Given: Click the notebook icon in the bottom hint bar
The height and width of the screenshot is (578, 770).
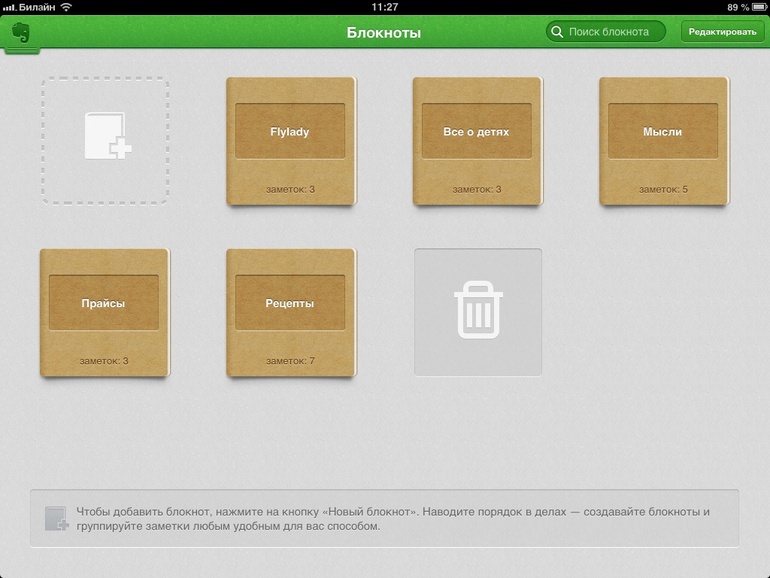Looking at the screenshot, I should click(x=56, y=518).
